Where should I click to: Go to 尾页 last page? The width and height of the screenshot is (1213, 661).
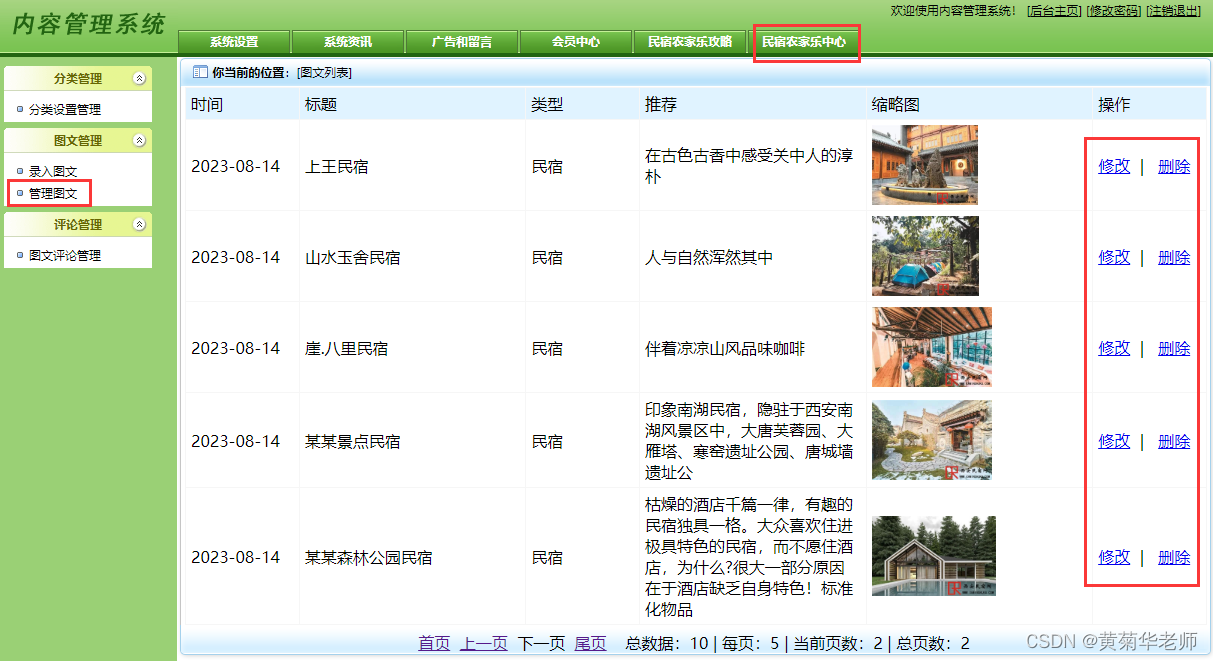590,643
